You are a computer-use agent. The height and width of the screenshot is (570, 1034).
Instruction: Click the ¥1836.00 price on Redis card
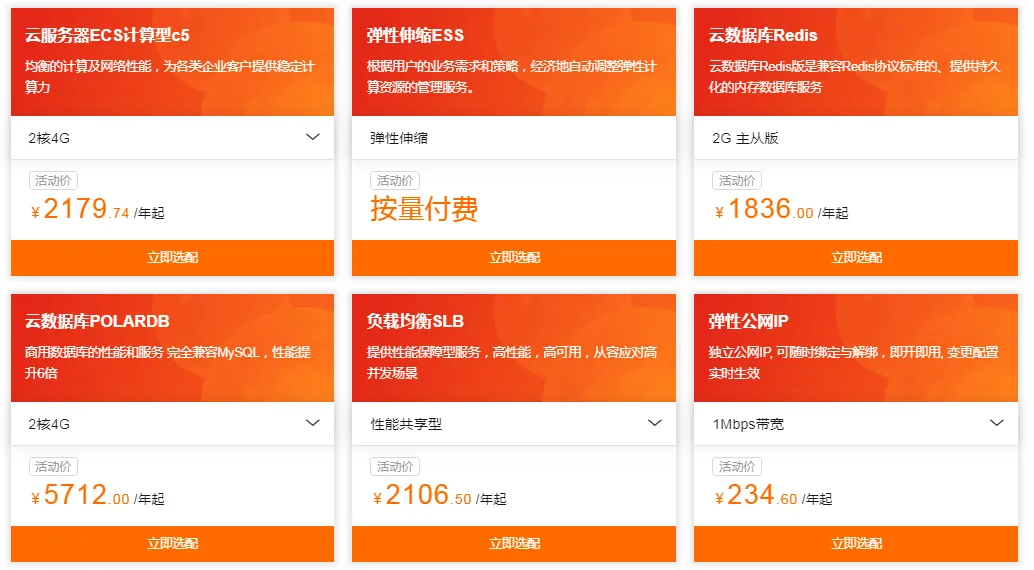(x=782, y=209)
